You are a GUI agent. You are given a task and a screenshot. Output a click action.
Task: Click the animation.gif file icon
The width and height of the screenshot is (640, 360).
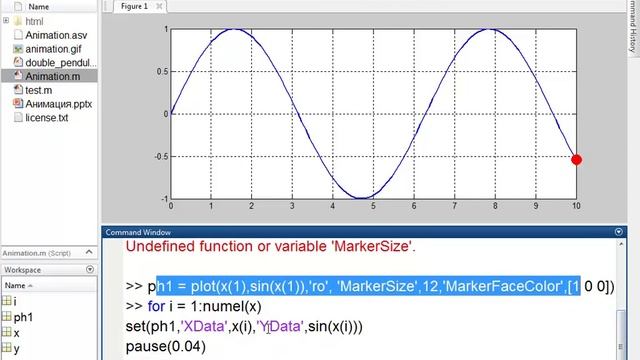pyautogui.click(x=18, y=49)
